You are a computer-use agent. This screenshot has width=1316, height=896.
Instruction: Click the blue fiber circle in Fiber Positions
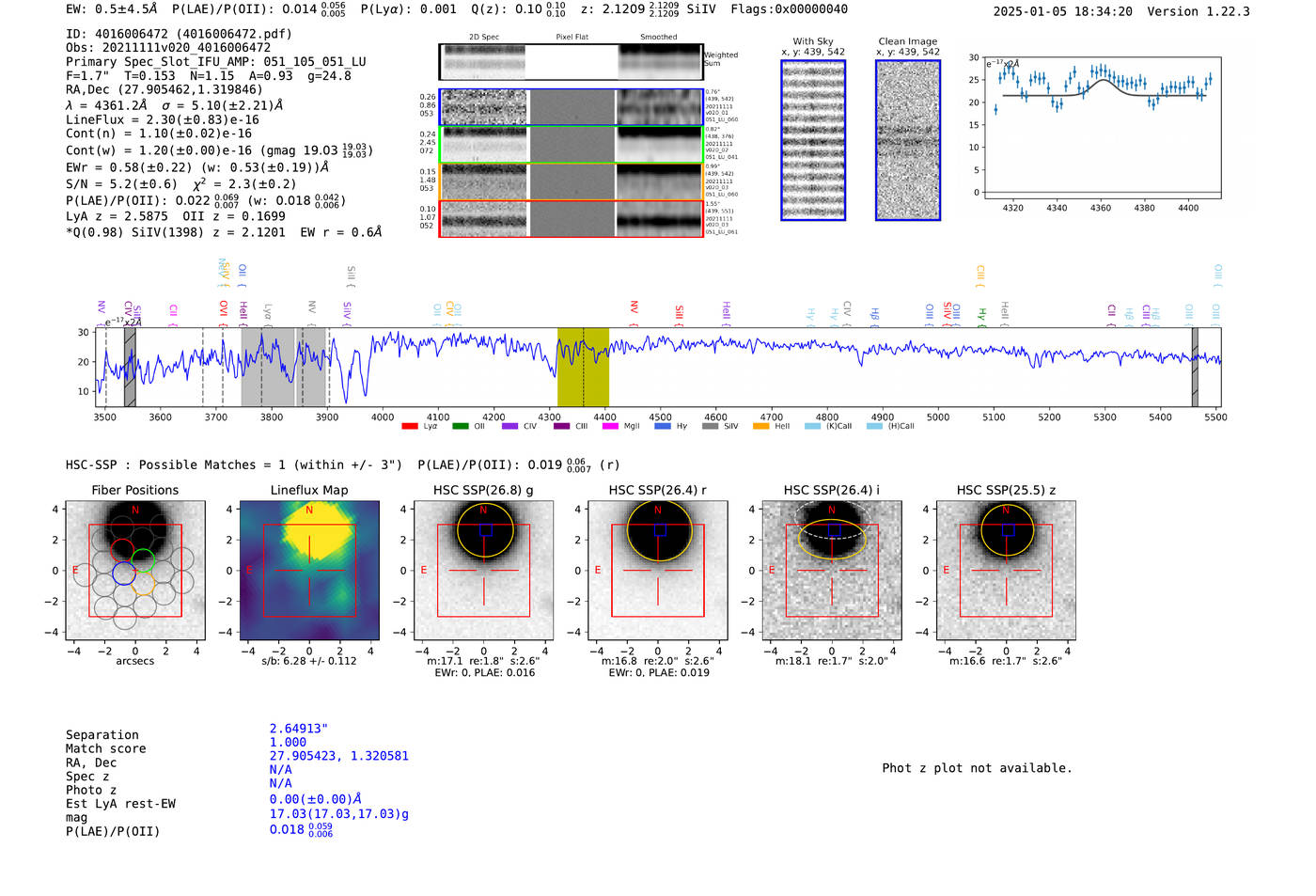pos(124,573)
